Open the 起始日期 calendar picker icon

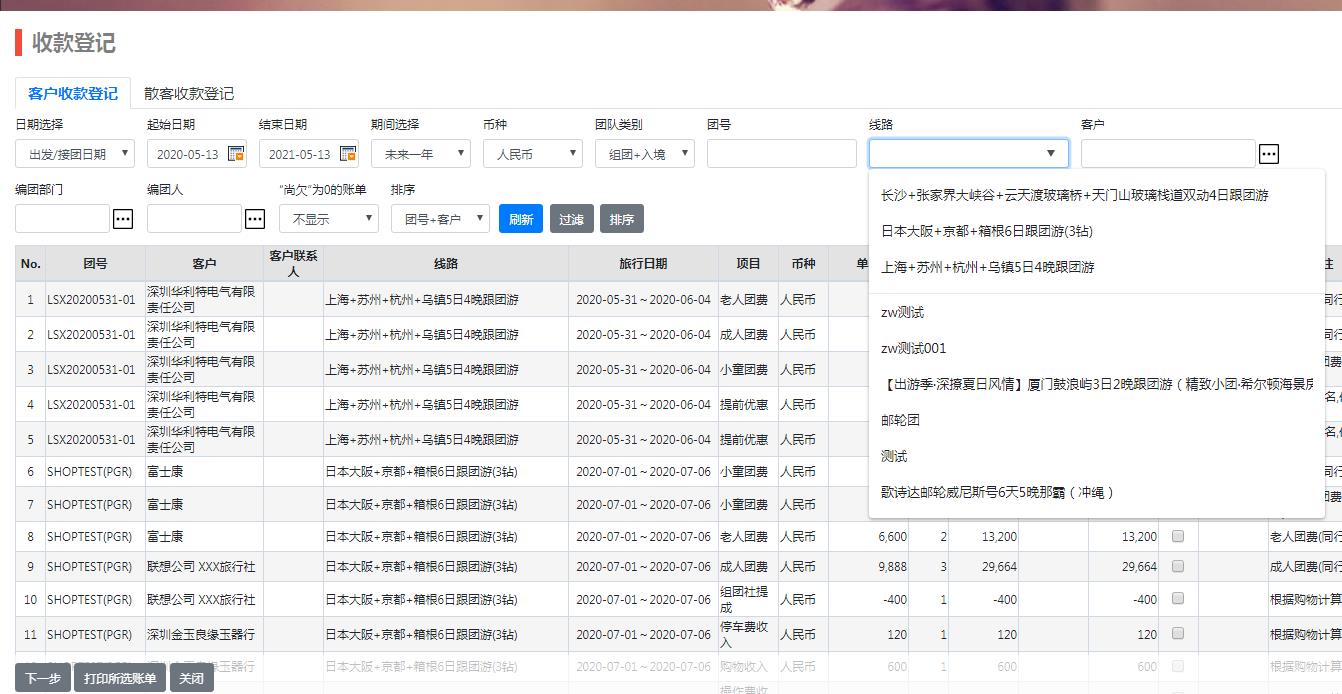[x=236, y=154]
